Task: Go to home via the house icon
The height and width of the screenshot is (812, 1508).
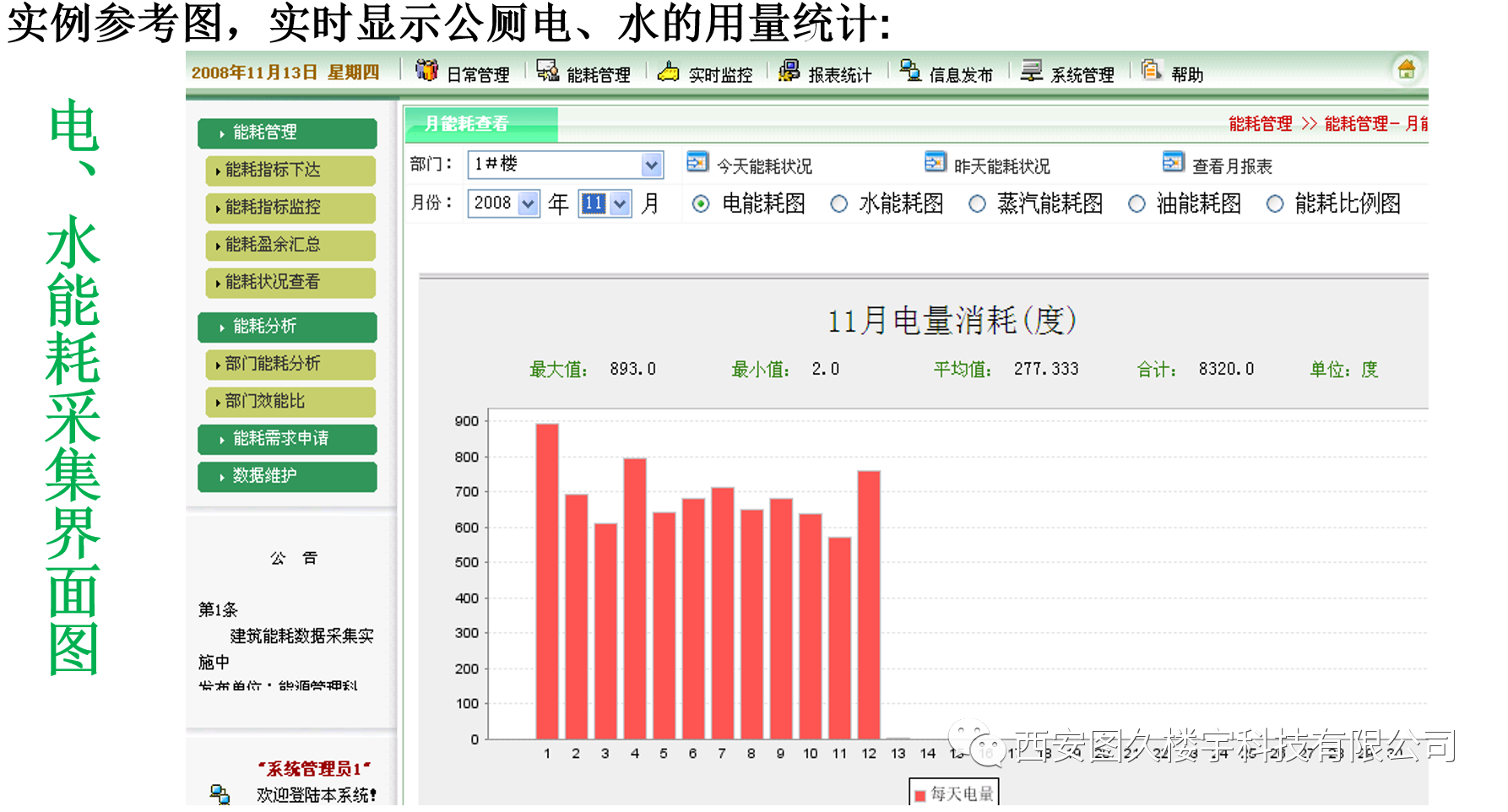Action: (1406, 70)
